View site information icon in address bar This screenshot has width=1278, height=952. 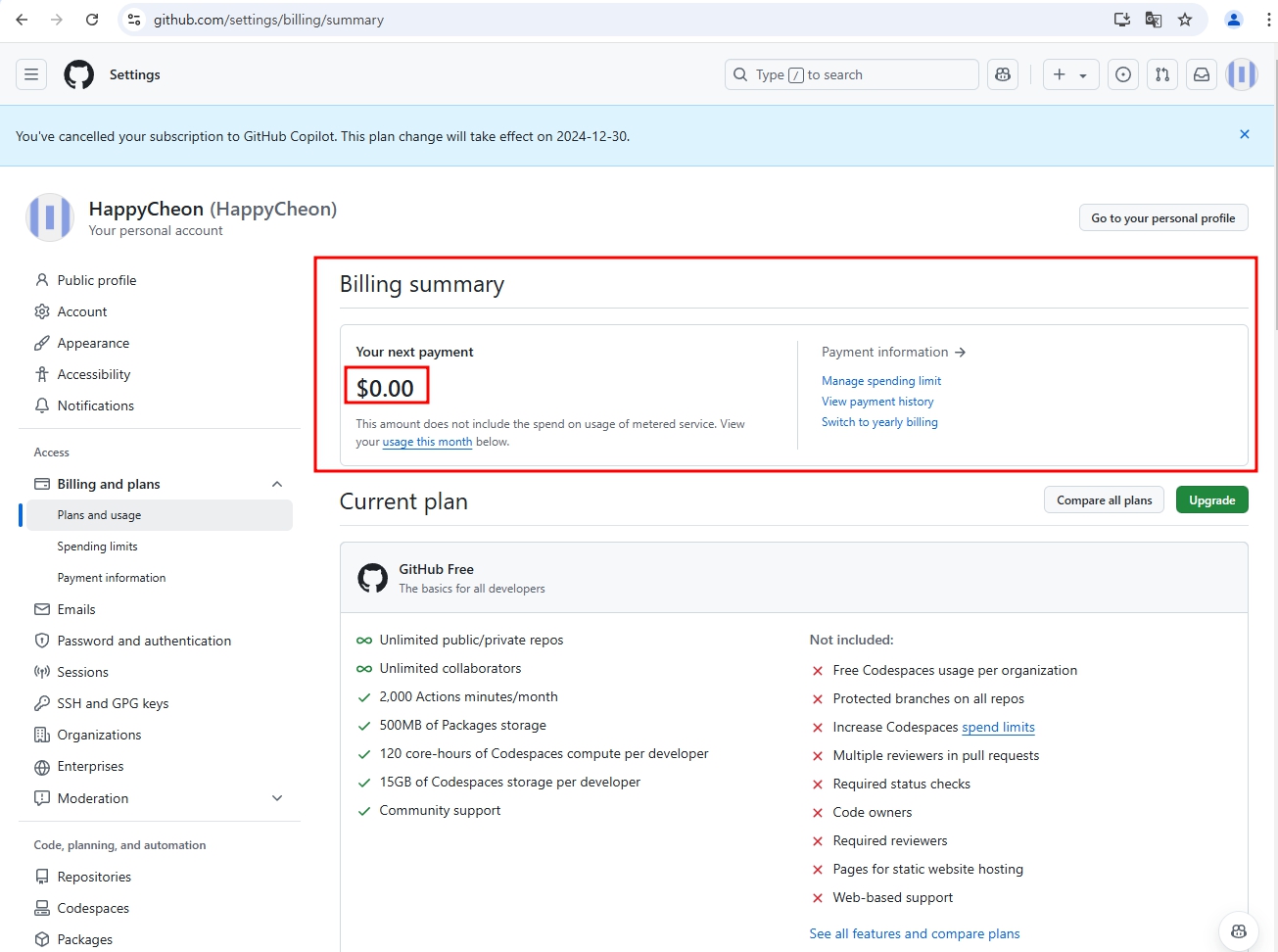point(135,20)
